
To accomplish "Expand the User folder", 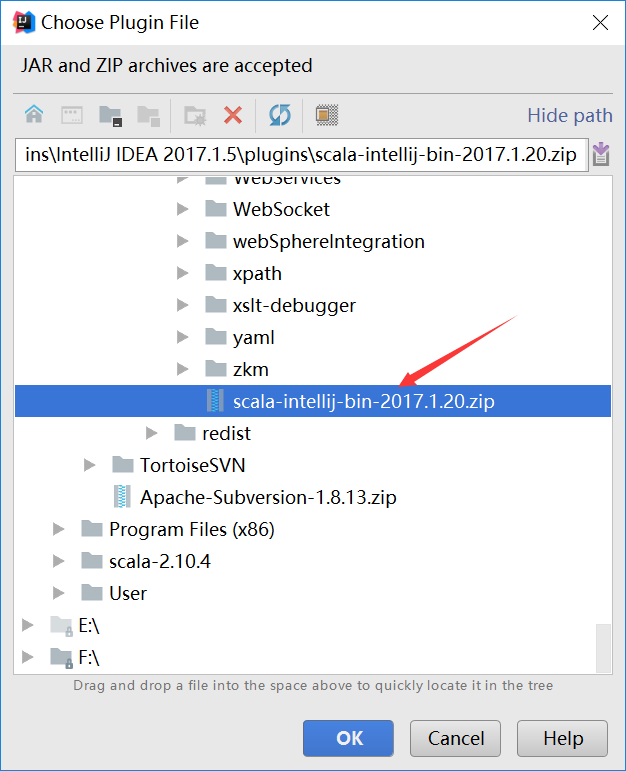I will (59, 593).
